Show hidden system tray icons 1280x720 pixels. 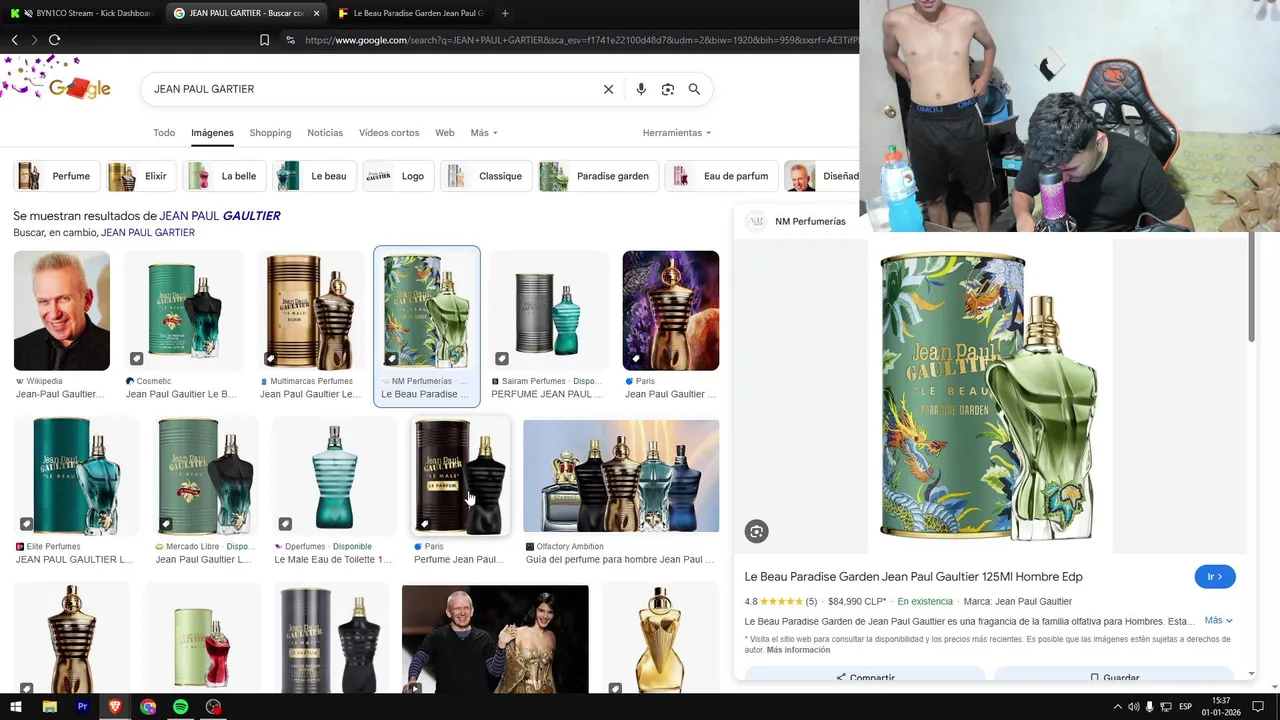click(x=1117, y=707)
